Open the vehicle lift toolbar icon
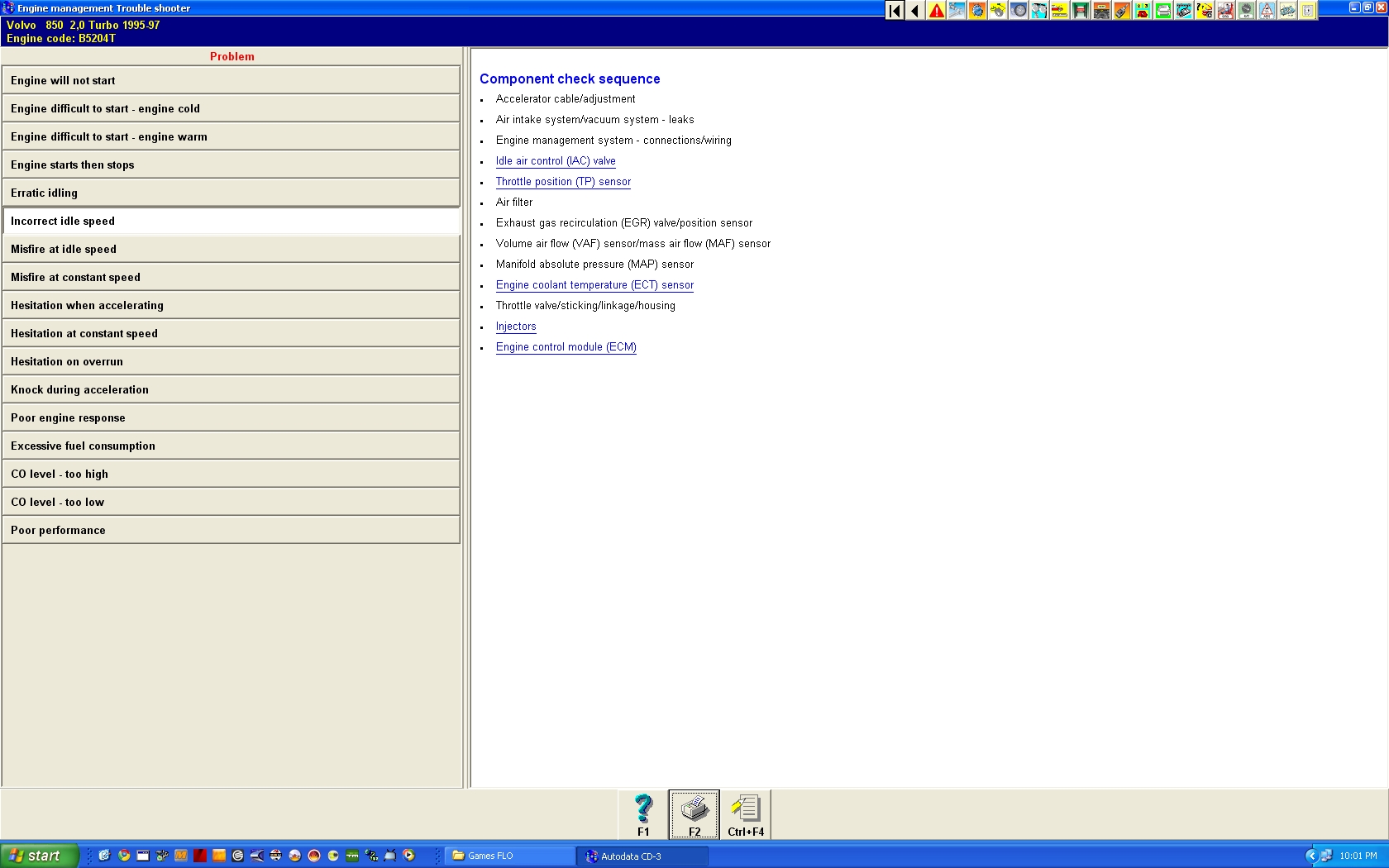 click(1081, 11)
